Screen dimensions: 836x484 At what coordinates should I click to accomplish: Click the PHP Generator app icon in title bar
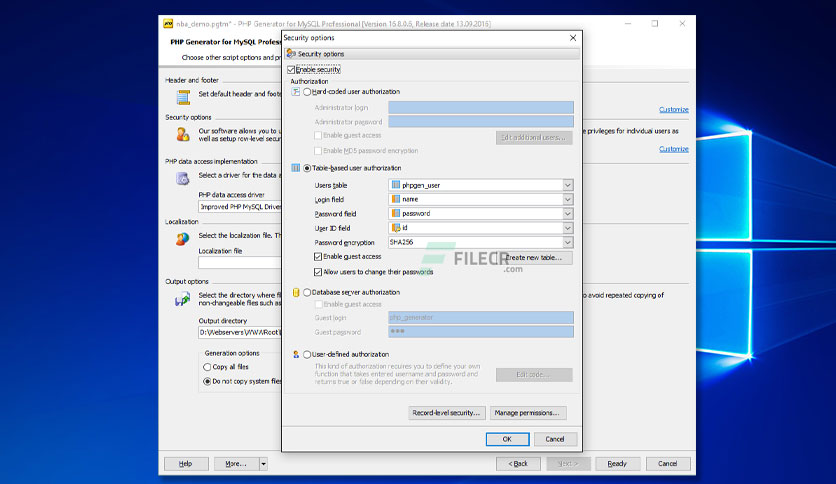168,23
